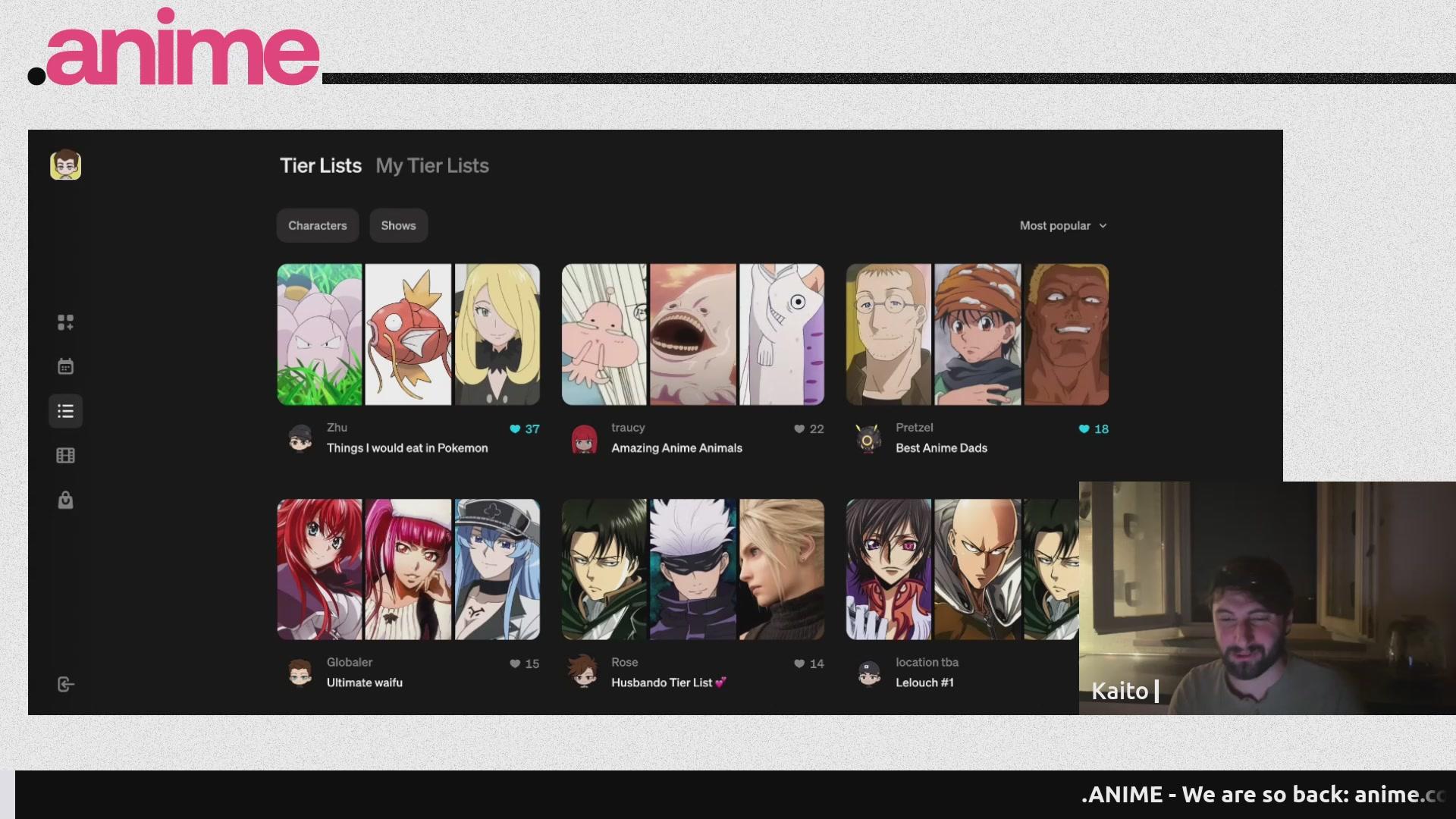Click the Exeggcute thumbnail in Pokemon list

pos(319,334)
